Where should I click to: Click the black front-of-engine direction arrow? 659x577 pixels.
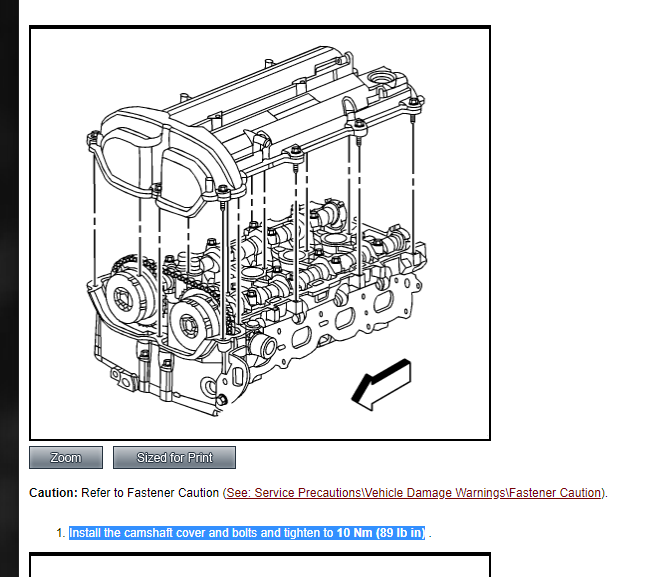pos(381,385)
